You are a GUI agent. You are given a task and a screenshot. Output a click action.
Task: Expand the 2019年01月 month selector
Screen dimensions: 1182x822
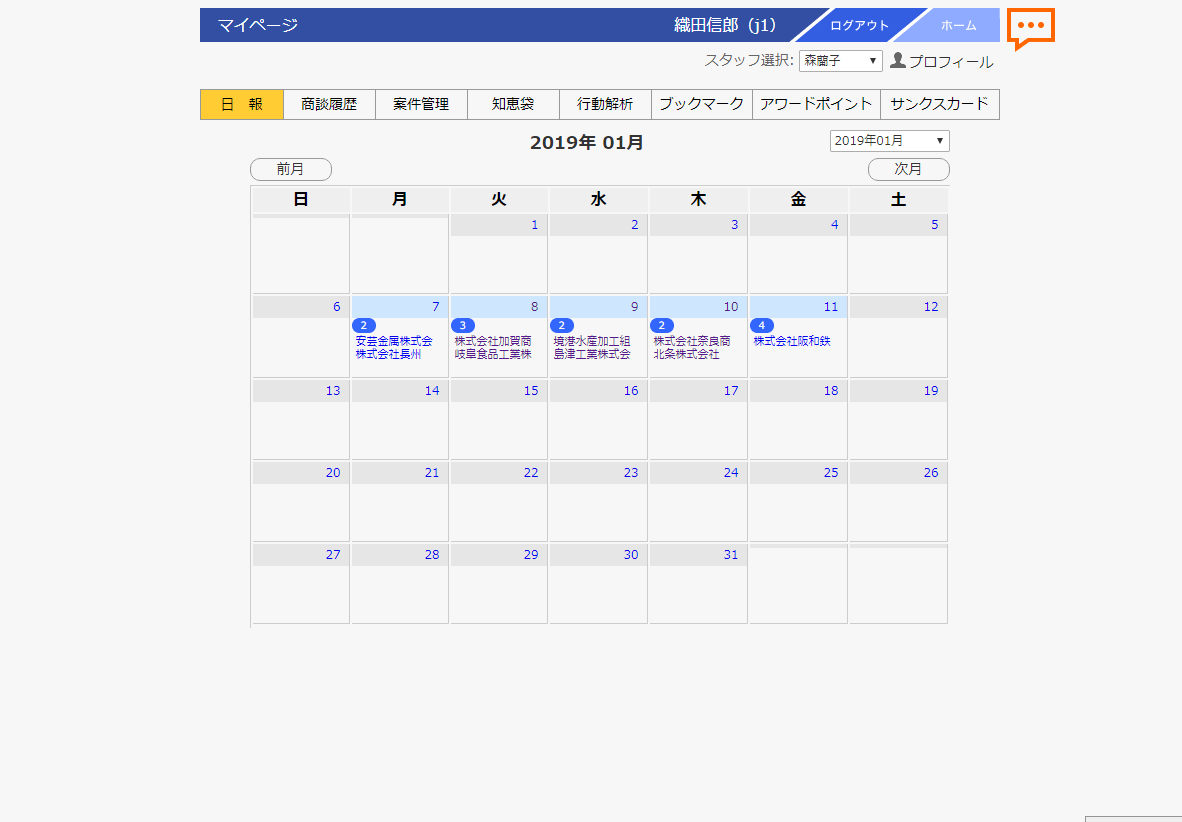(889, 141)
